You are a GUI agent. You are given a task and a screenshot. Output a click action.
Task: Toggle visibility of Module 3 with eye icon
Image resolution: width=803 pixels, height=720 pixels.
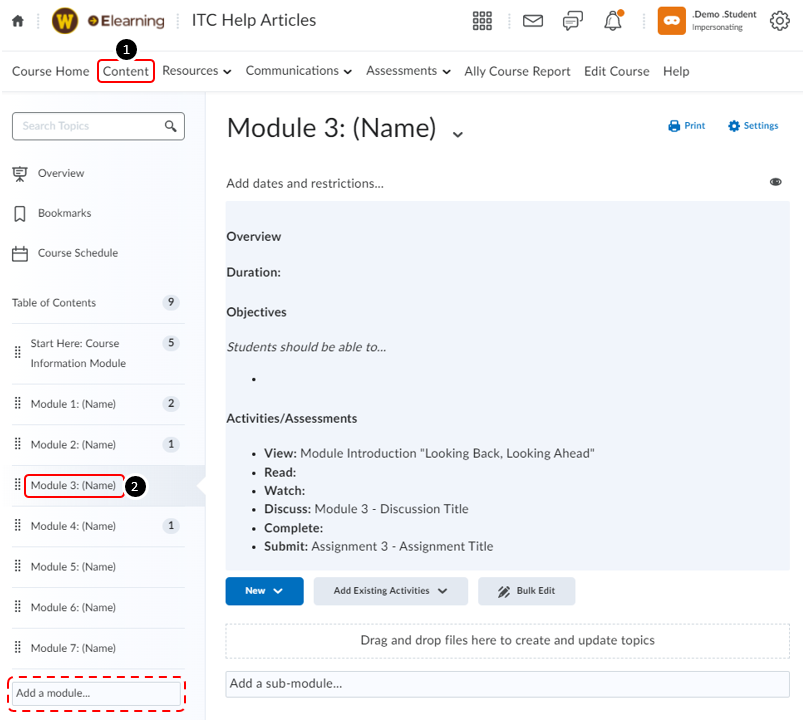(776, 182)
